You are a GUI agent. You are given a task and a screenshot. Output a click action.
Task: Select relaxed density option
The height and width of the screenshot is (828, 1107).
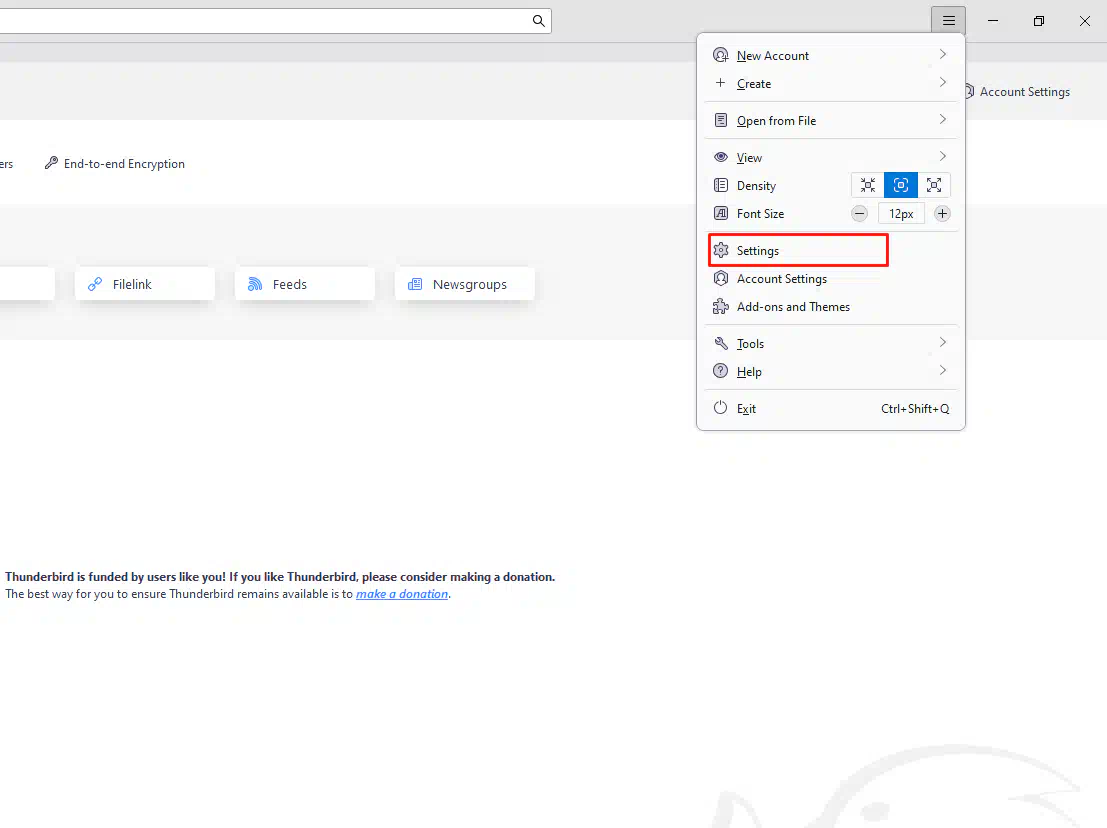tap(934, 185)
